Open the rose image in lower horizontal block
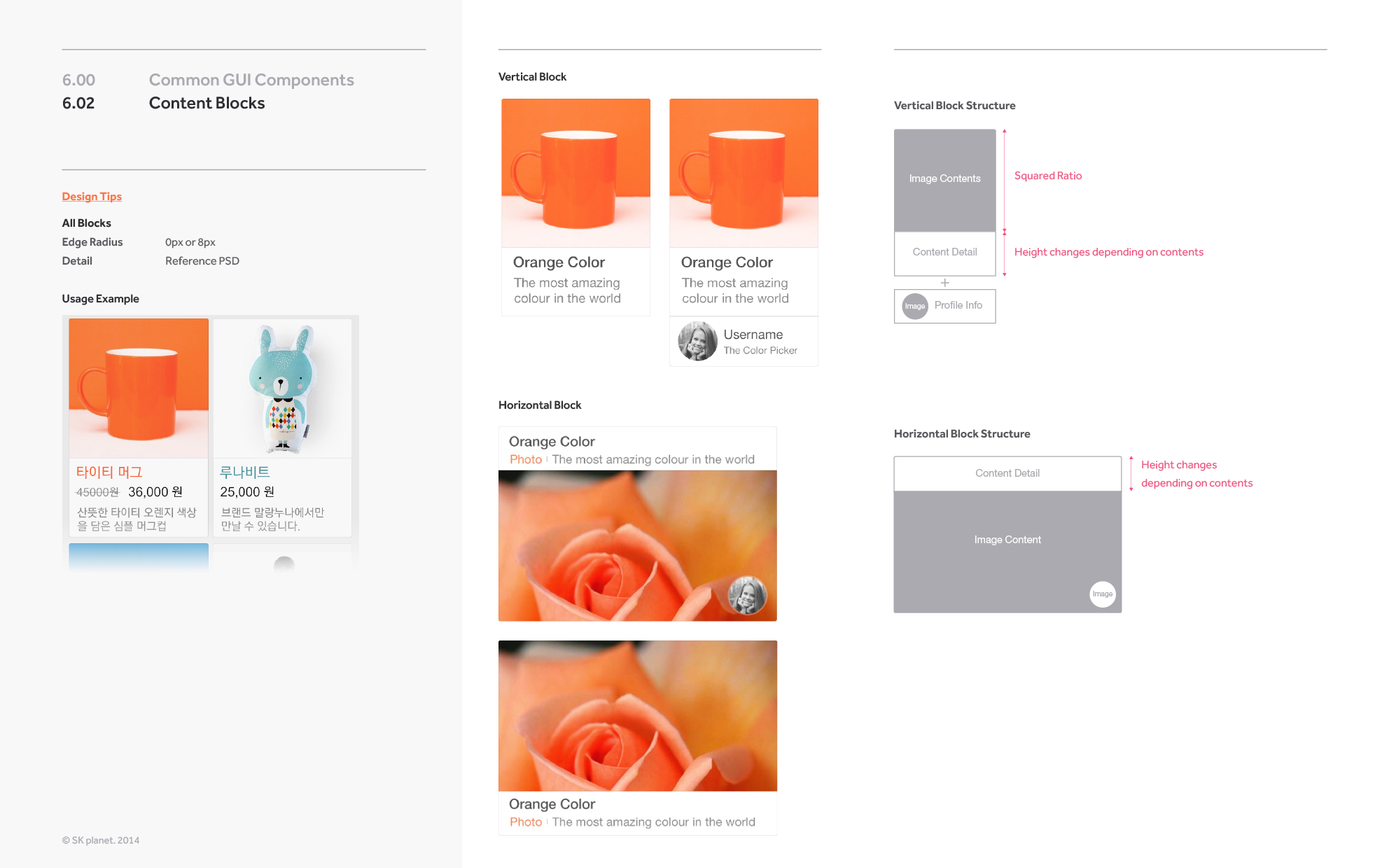This screenshot has height=868, width=1389. tap(638, 715)
